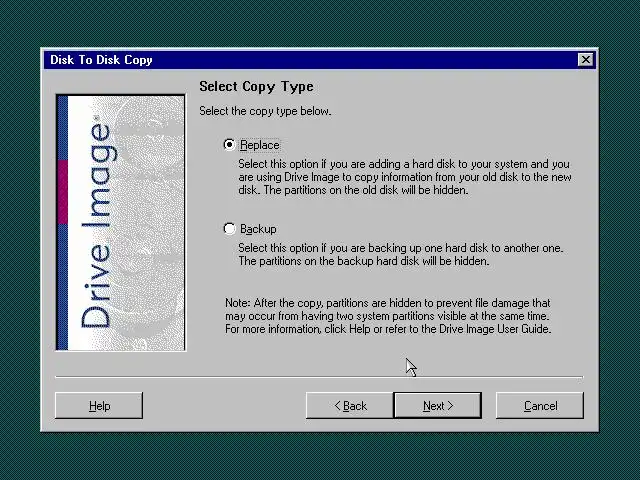Viewport: 640px width, 480px height.
Task: Click the 'Select Copy Type' heading
Action: click(256, 87)
